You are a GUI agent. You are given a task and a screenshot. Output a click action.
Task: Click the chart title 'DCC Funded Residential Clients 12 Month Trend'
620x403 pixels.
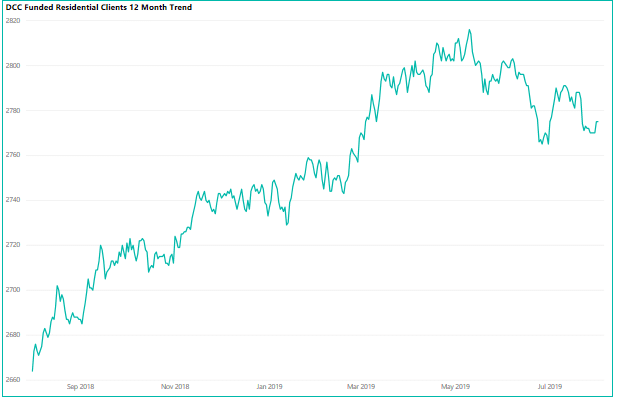[99, 7]
